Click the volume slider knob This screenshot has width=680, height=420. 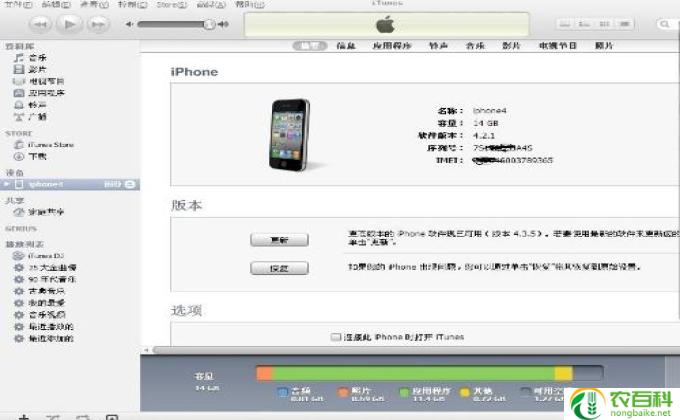[209, 24]
